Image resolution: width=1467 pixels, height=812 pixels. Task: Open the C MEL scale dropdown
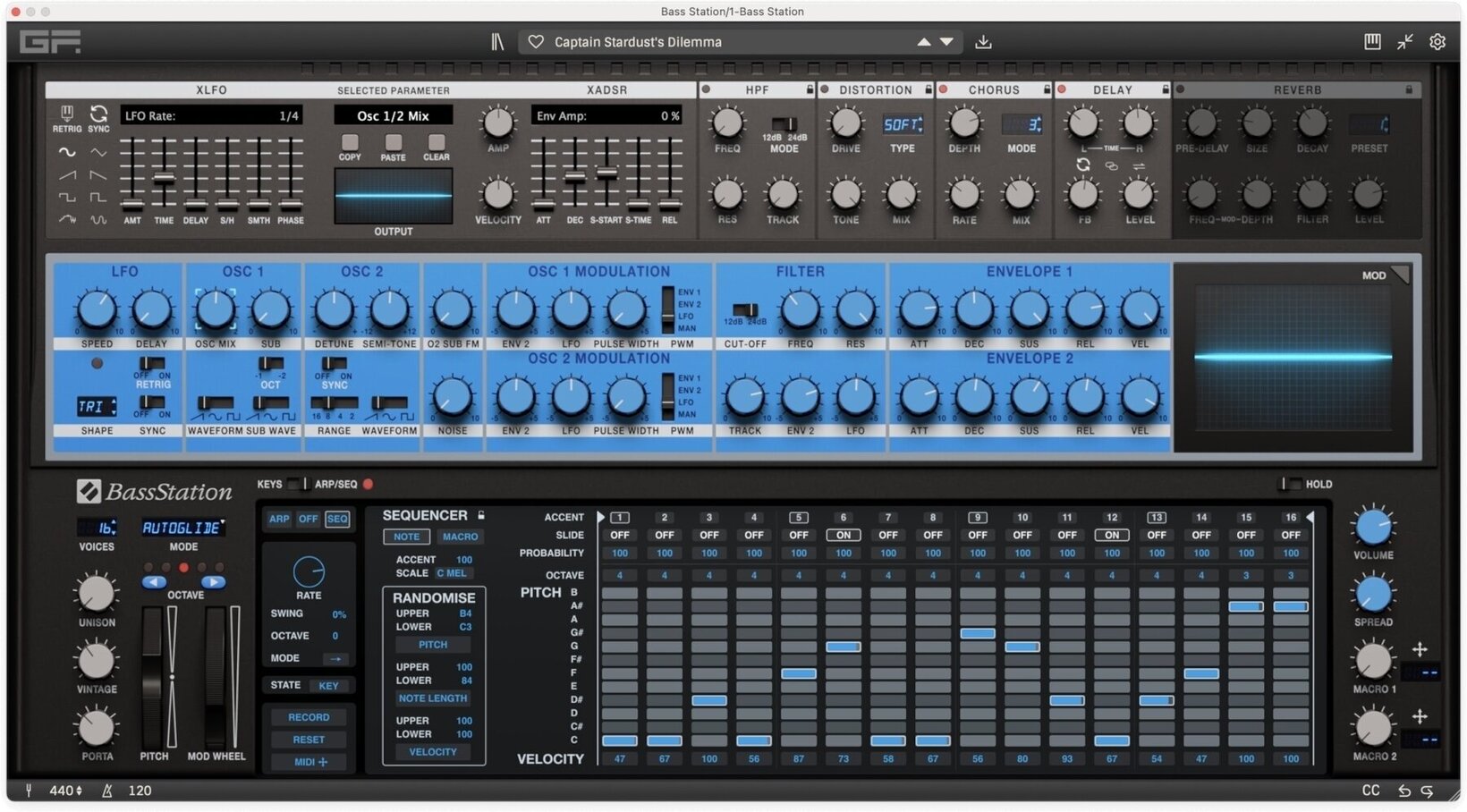click(452, 573)
